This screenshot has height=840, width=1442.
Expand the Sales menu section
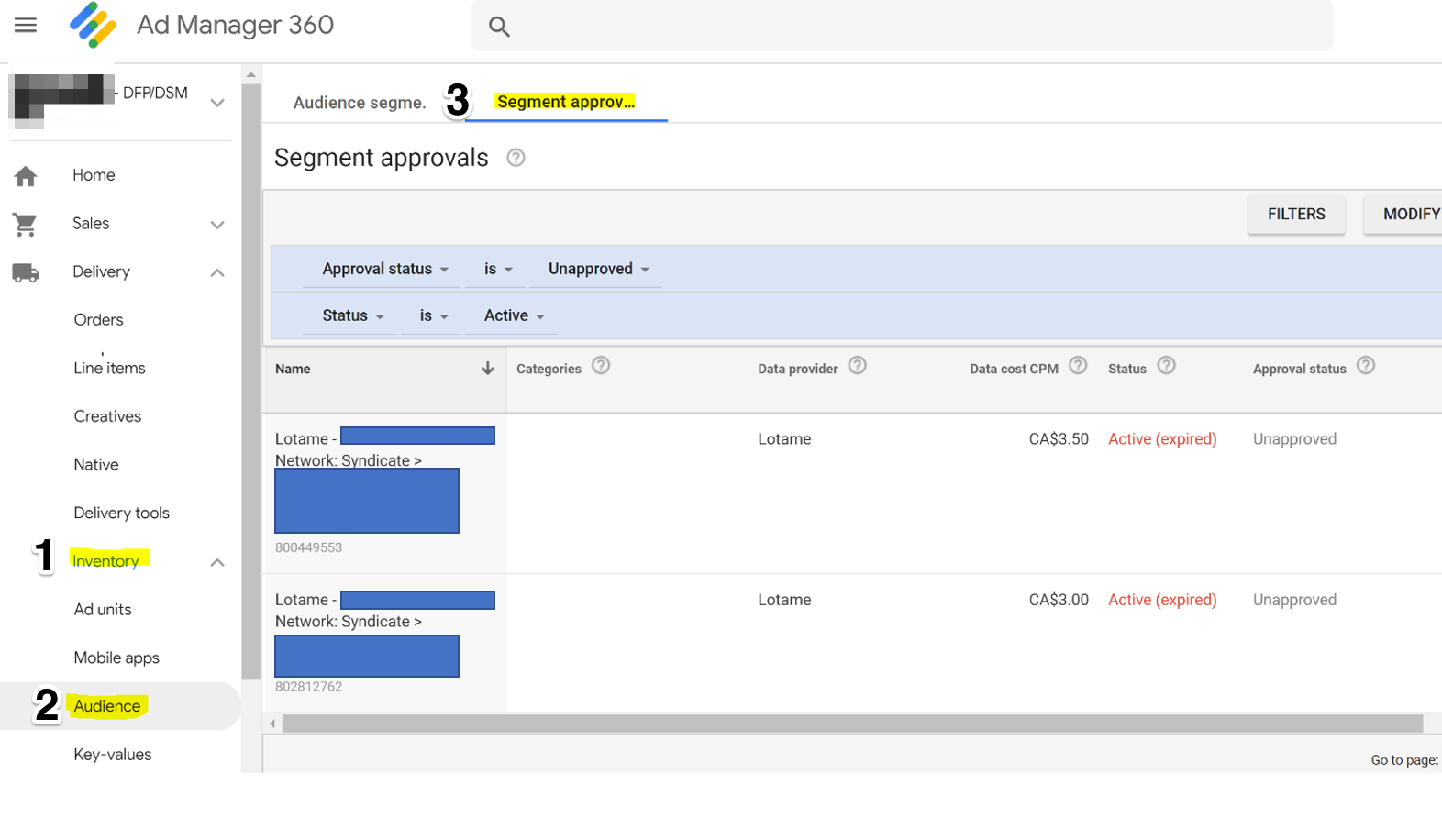[217, 225]
